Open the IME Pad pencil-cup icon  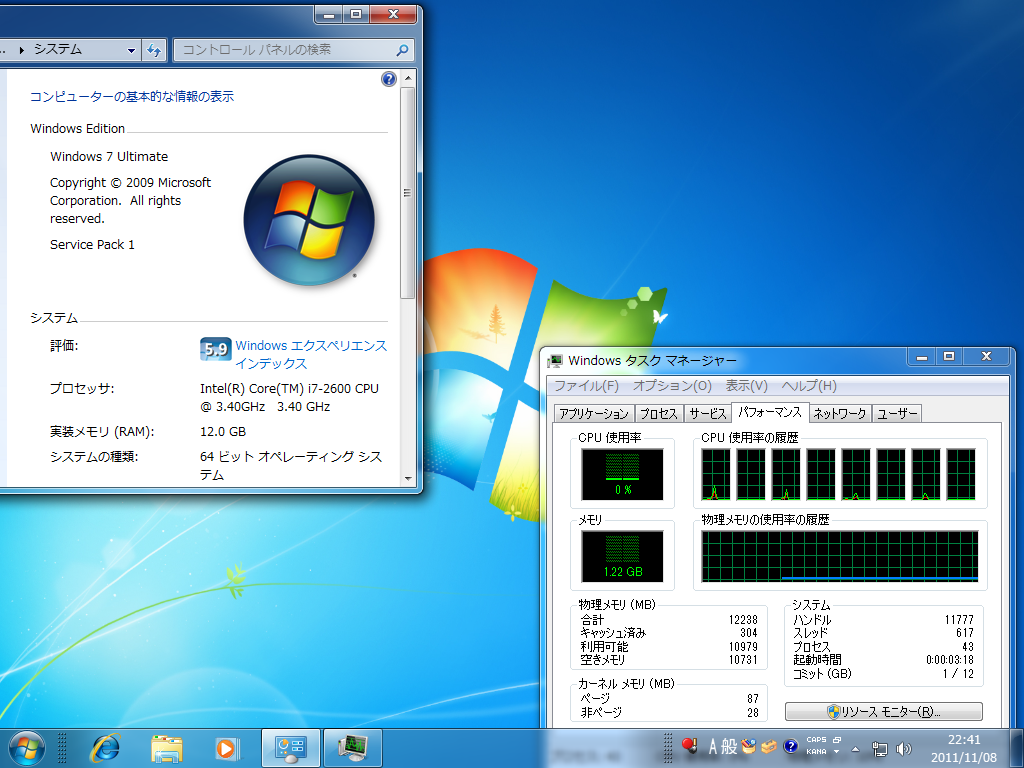[x=748, y=746]
